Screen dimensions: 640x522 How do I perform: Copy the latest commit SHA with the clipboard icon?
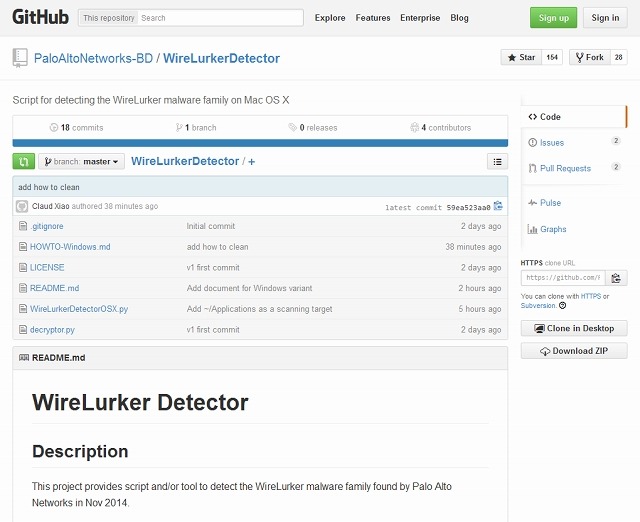coord(498,206)
